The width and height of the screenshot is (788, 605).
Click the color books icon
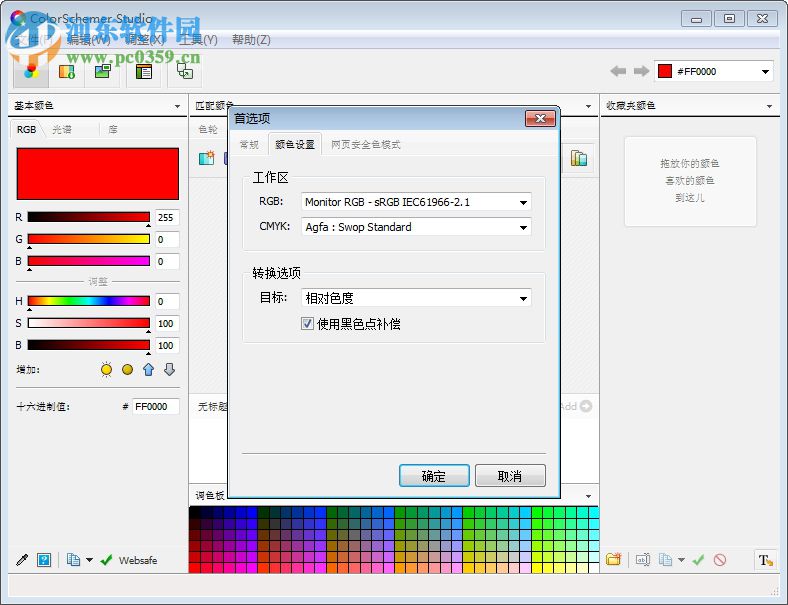click(579, 158)
